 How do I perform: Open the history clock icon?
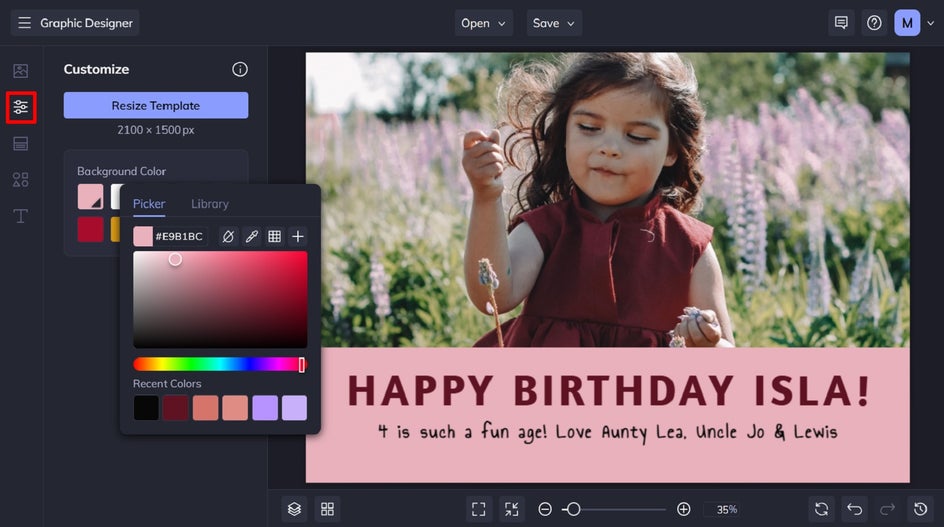[921, 509]
